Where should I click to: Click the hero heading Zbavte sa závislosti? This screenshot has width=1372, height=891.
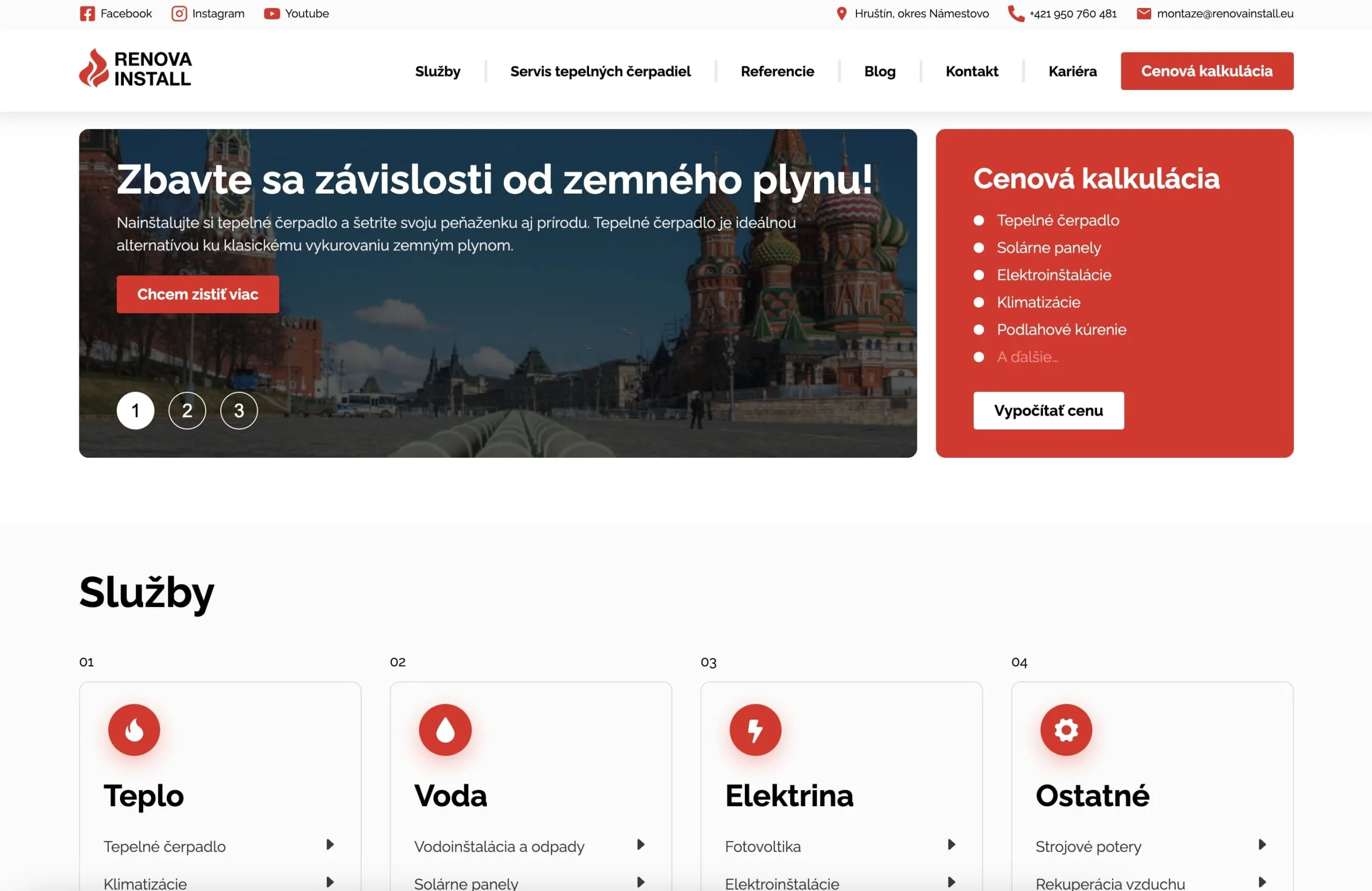pos(495,180)
